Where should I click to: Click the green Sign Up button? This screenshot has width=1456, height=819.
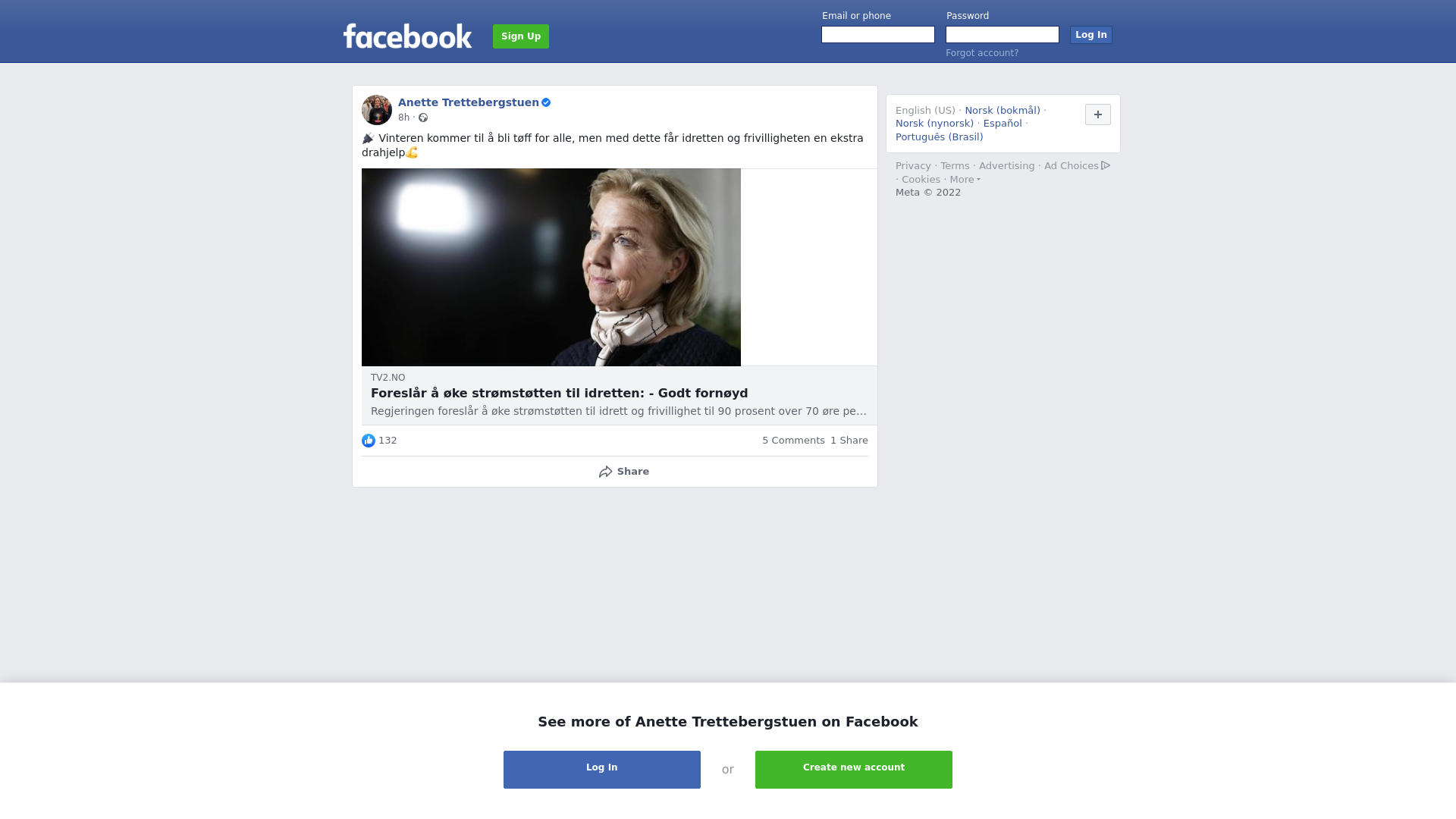coord(521,36)
